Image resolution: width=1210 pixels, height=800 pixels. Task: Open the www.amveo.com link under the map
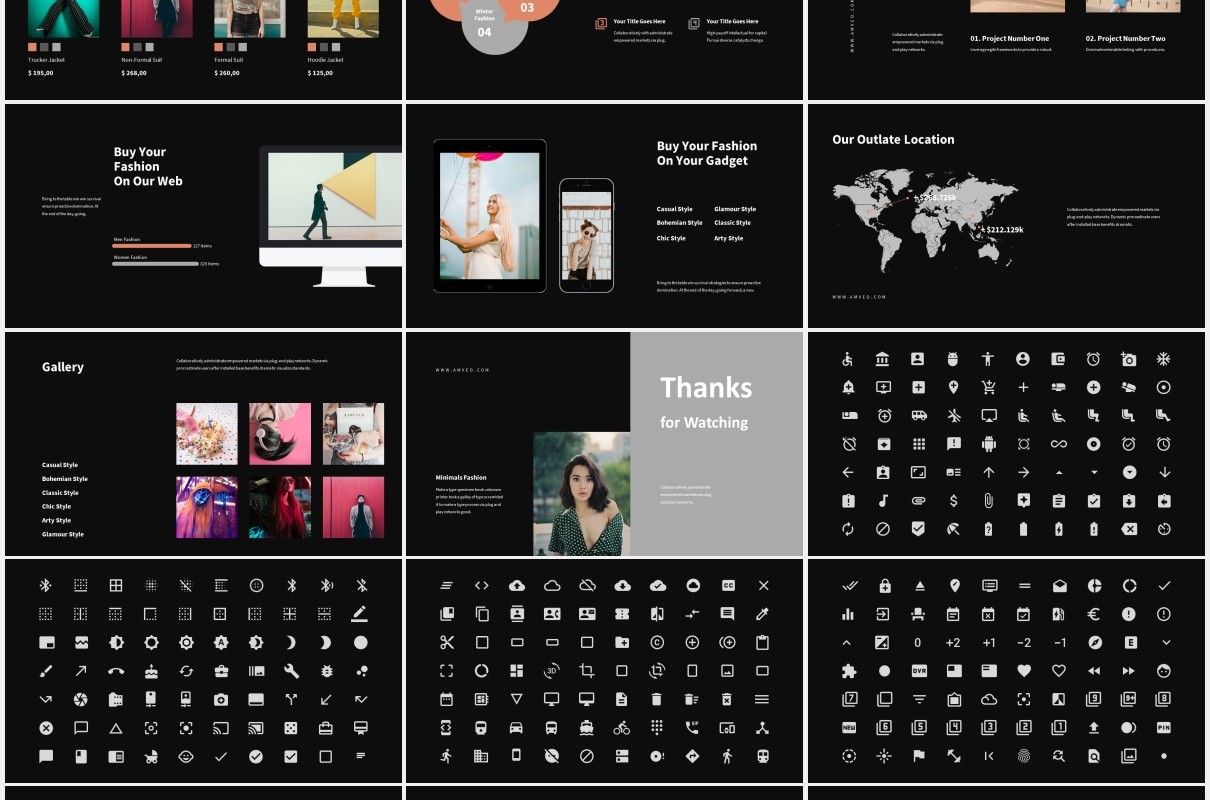[859, 297]
